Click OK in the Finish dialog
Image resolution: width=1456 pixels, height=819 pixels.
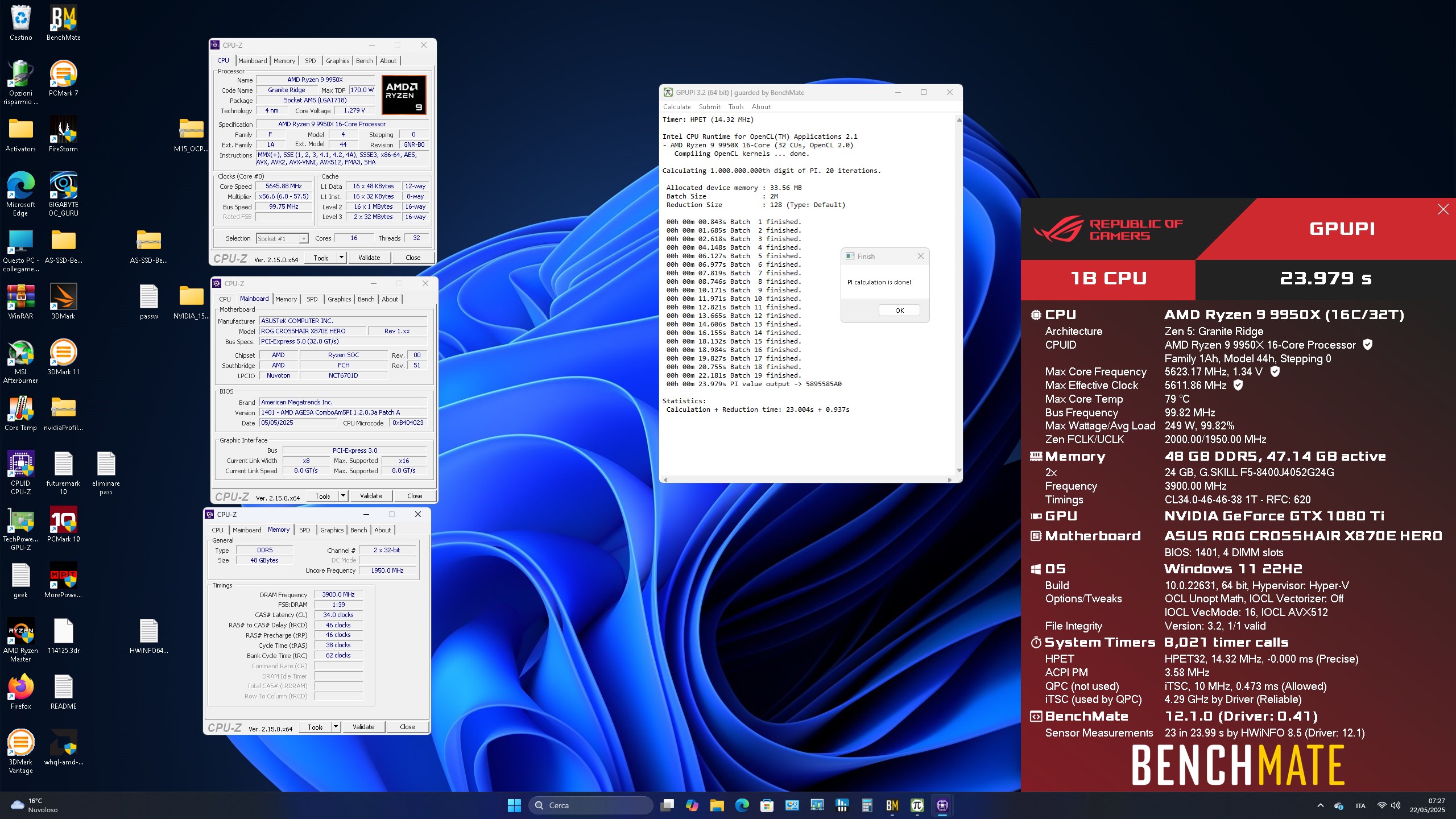pyautogui.click(x=899, y=311)
